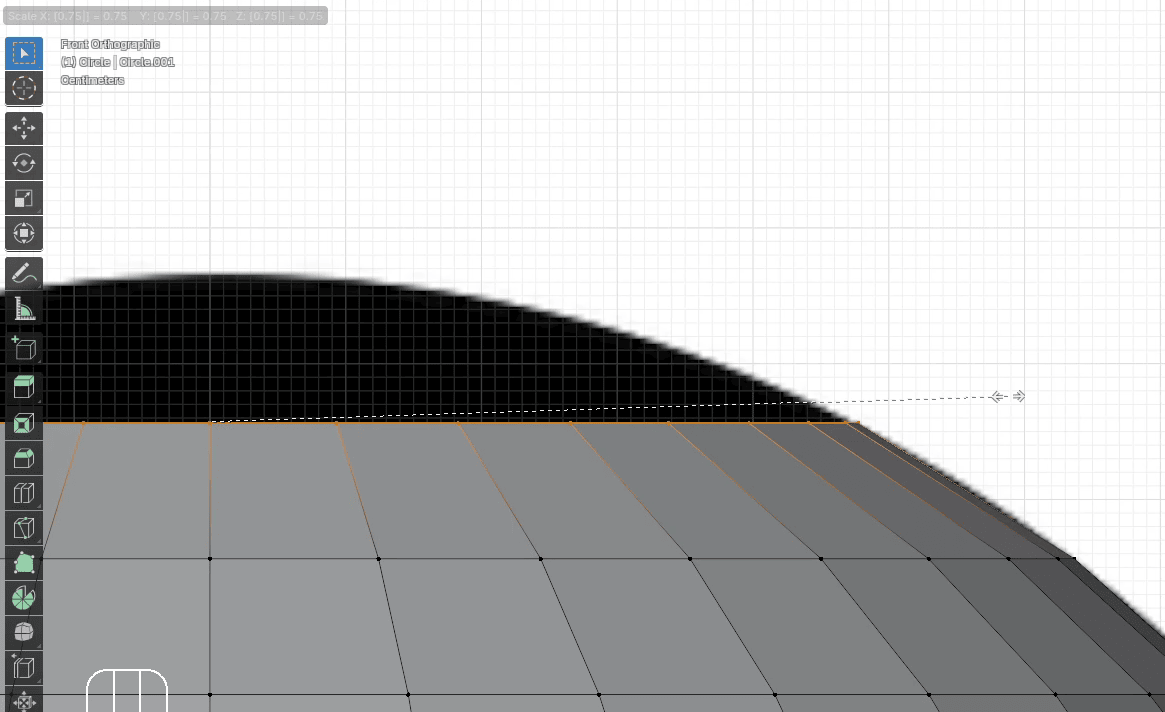Activate the Measure ruler tool

[x=24, y=308]
